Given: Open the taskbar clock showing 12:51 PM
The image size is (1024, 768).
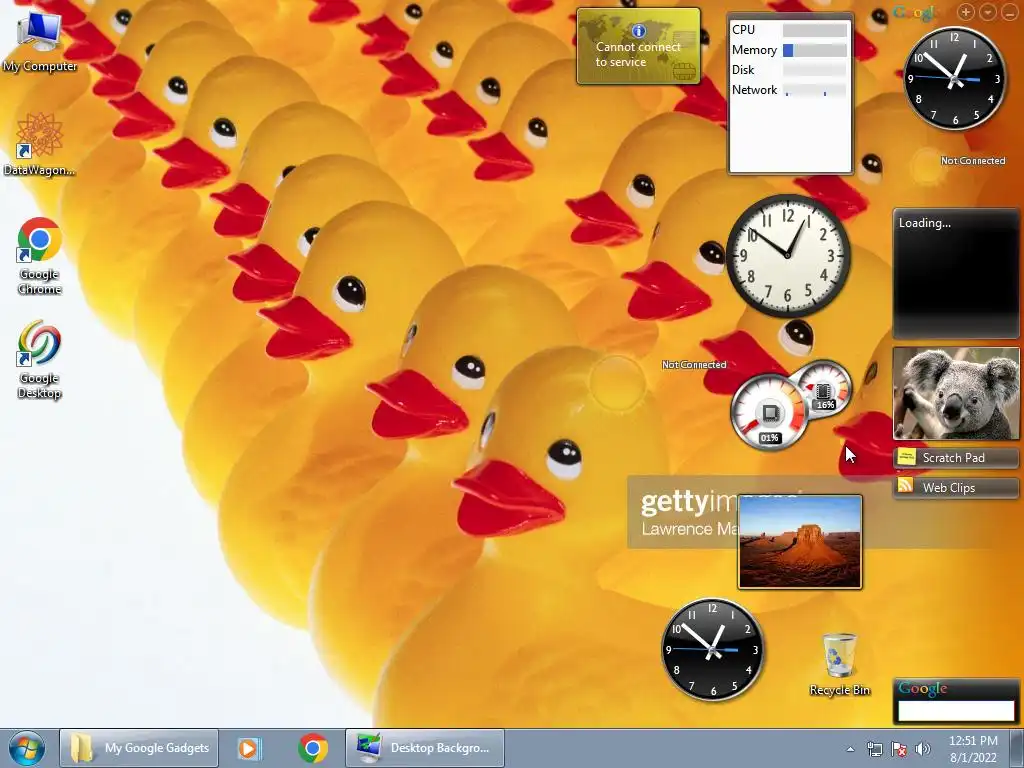Looking at the screenshot, I should [x=973, y=749].
